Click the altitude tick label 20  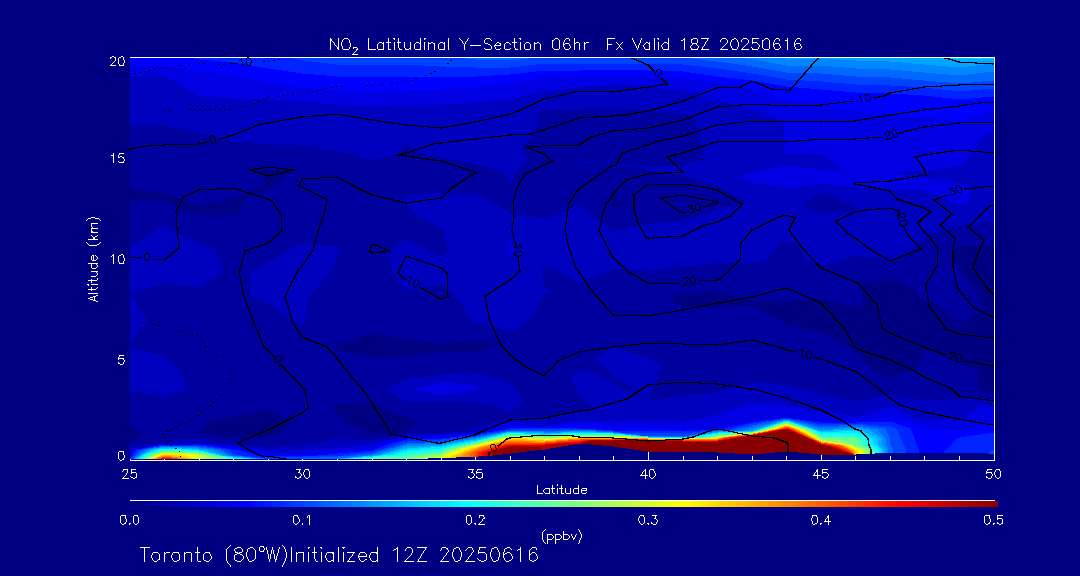pyautogui.click(x=117, y=60)
